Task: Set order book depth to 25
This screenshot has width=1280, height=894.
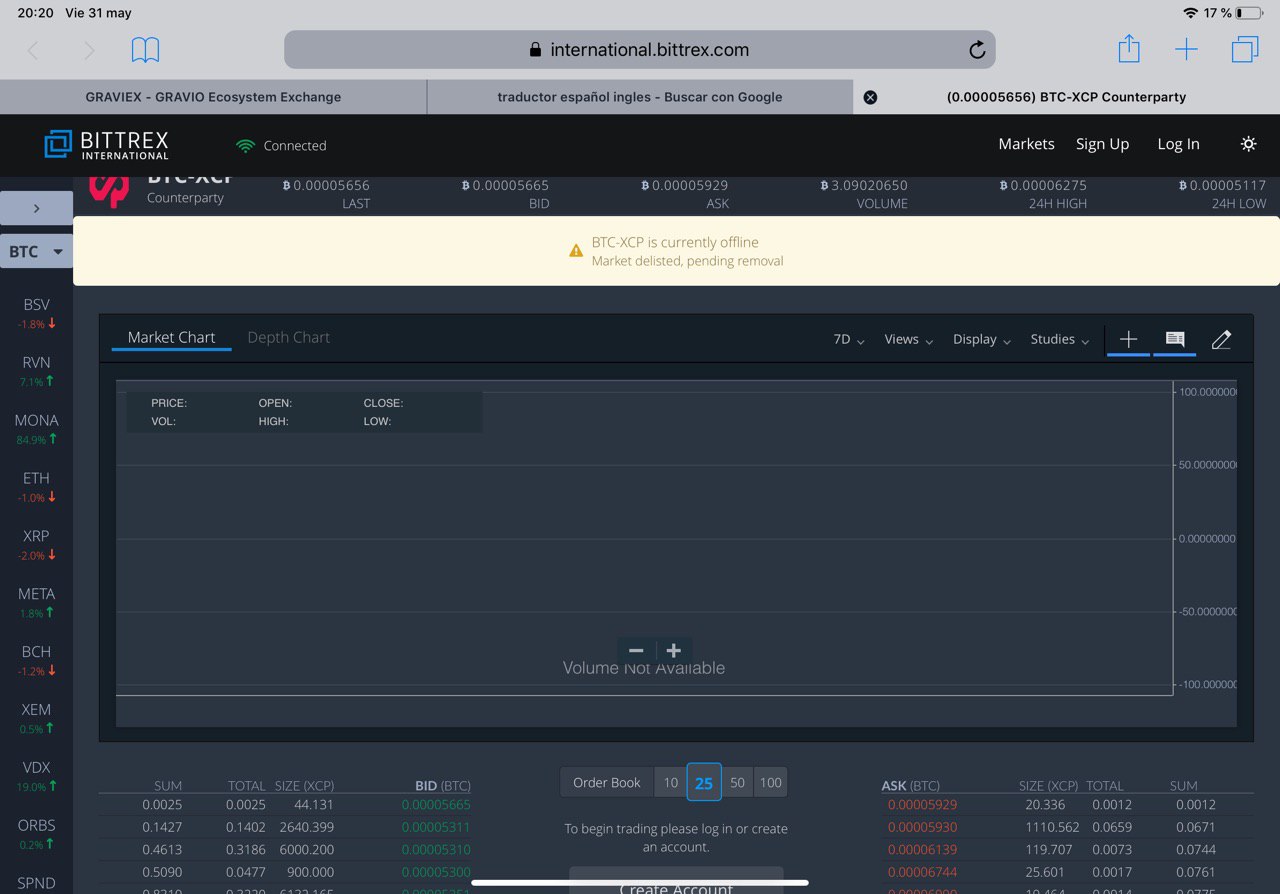Action: click(x=704, y=783)
